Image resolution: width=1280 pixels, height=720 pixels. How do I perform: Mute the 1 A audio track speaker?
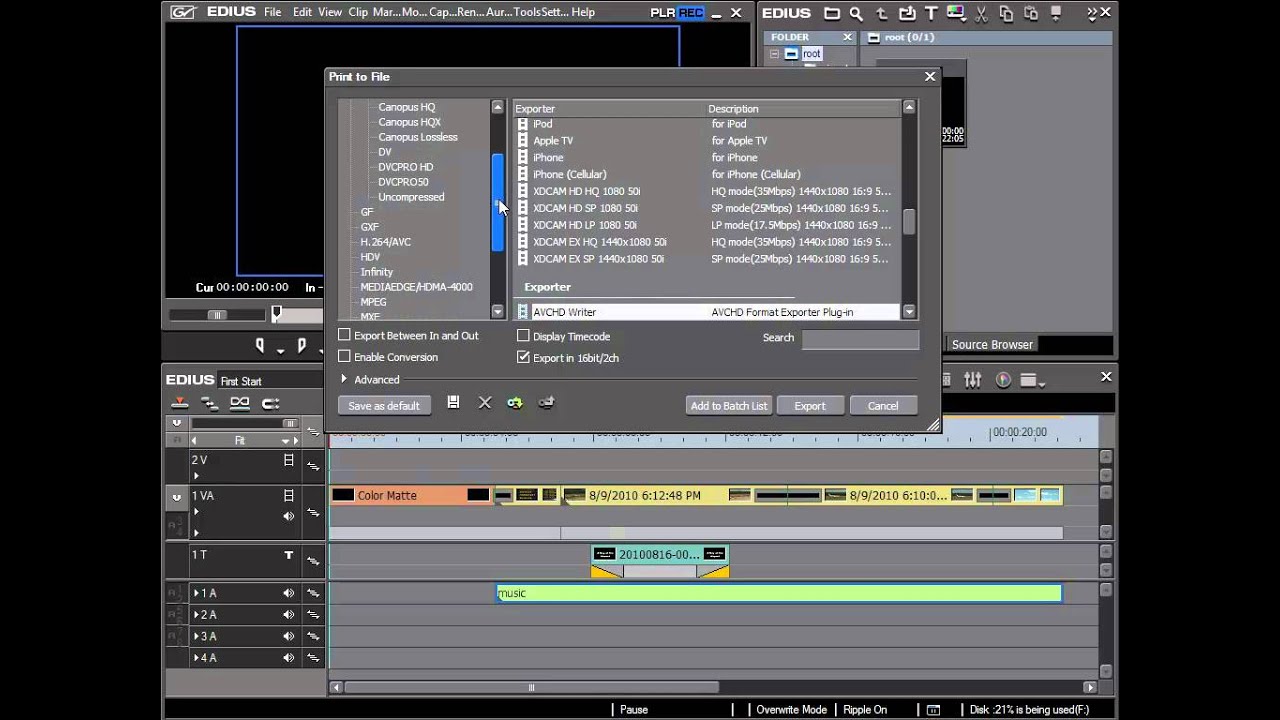[x=288, y=593]
